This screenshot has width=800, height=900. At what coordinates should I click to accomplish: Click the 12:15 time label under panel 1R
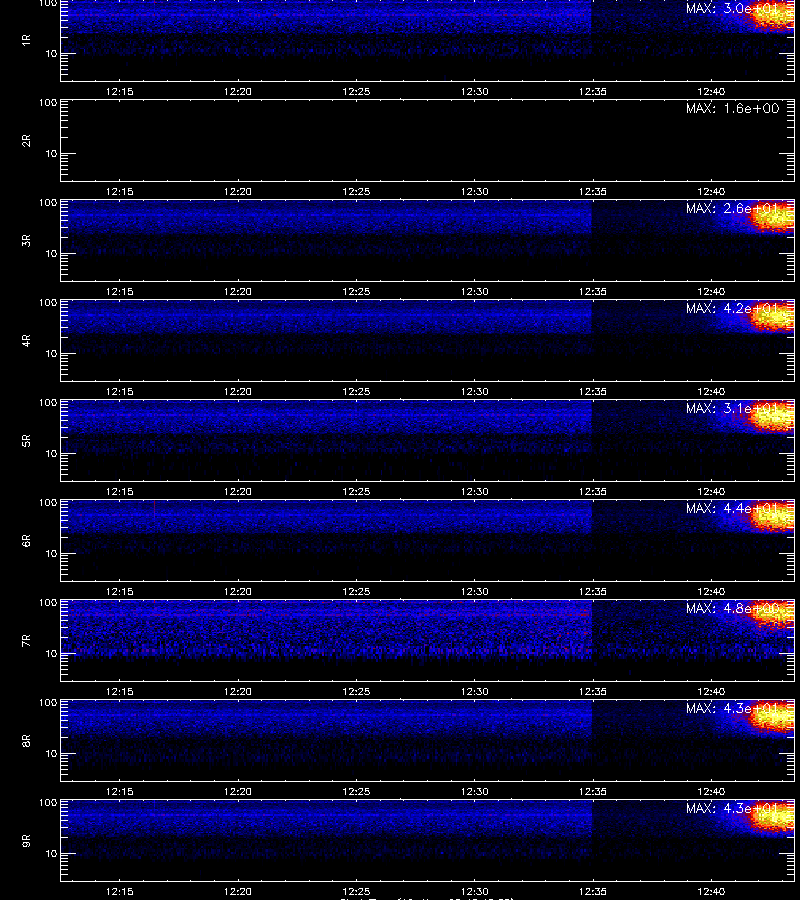click(x=119, y=91)
